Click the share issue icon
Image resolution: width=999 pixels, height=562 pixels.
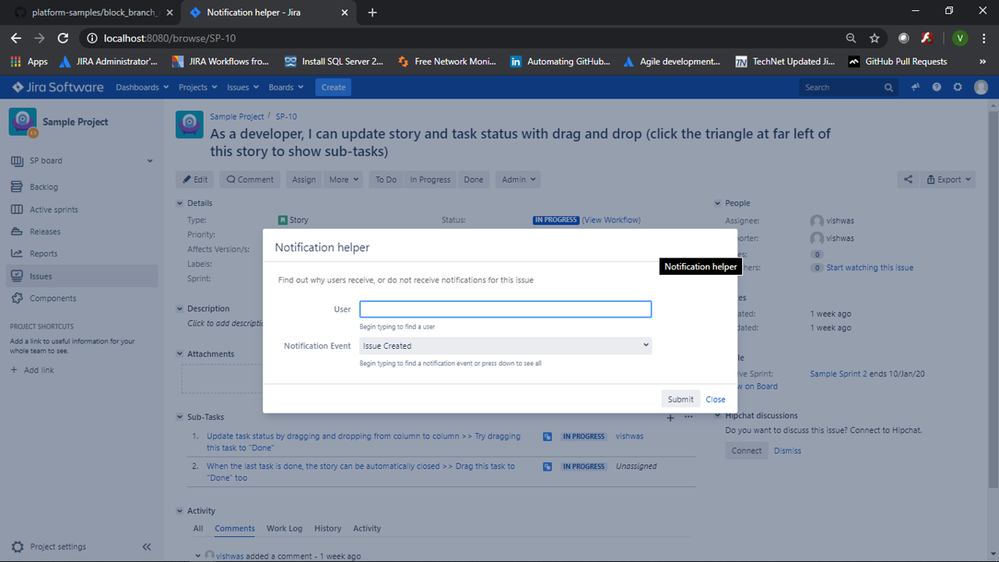(x=908, y=180)
